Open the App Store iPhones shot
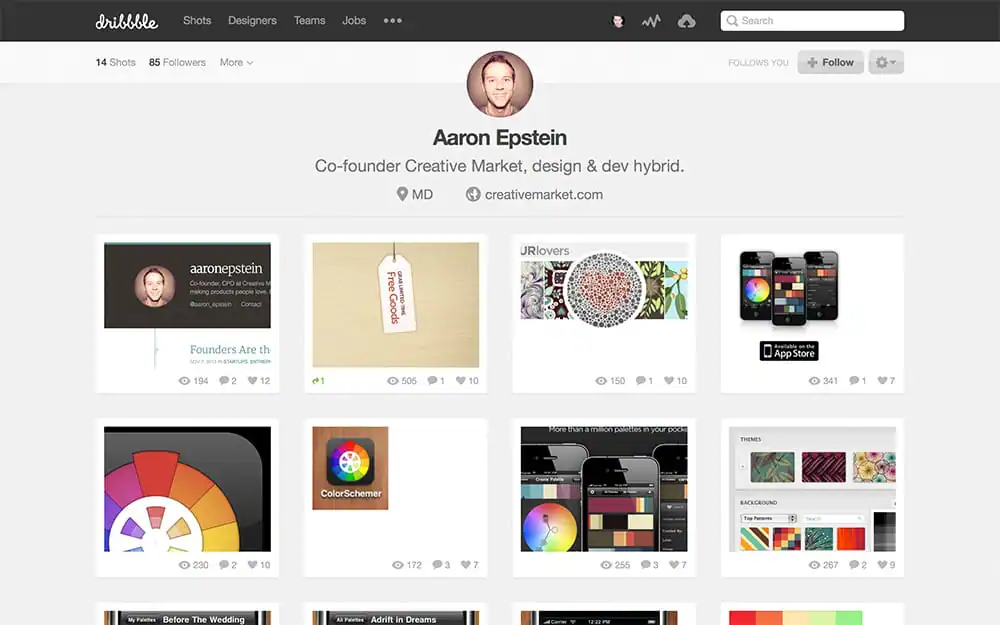Screen dimensions: 1000x625 [x=812, y=305]
